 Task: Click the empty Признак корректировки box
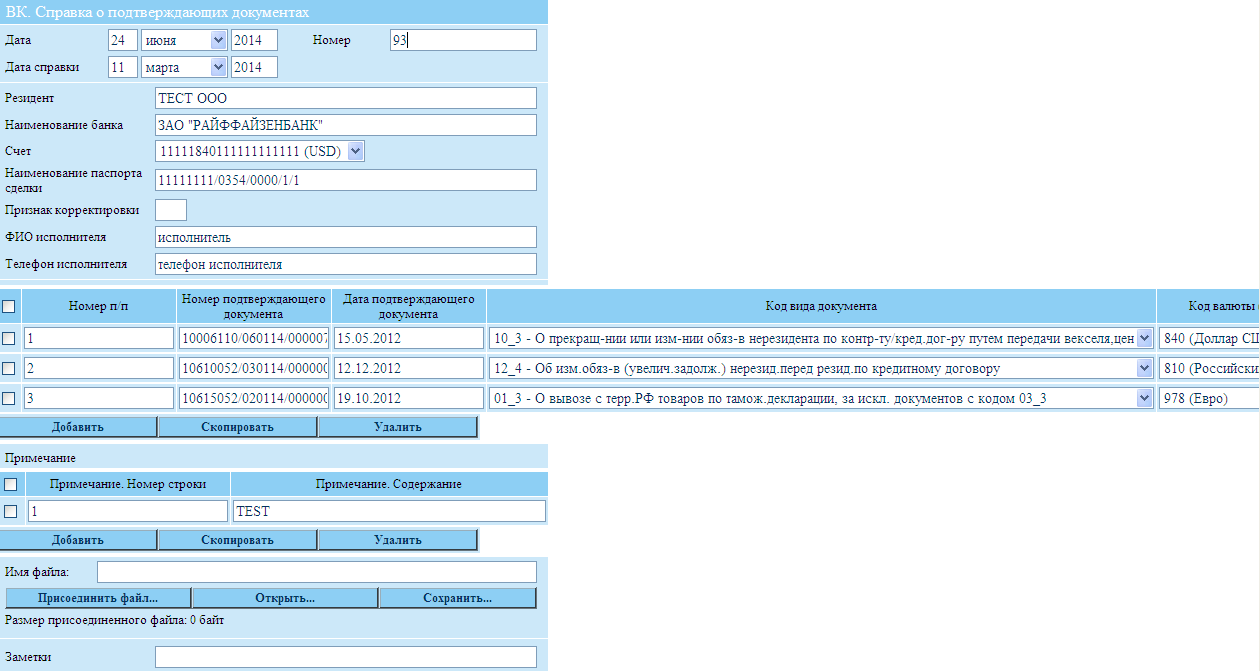[x=171, y=210]
